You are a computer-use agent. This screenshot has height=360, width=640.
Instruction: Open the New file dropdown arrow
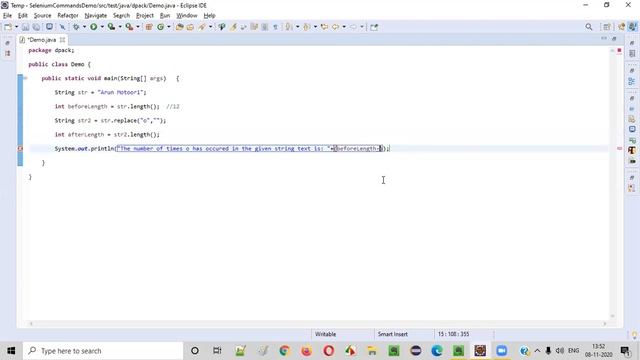(16, 27)
